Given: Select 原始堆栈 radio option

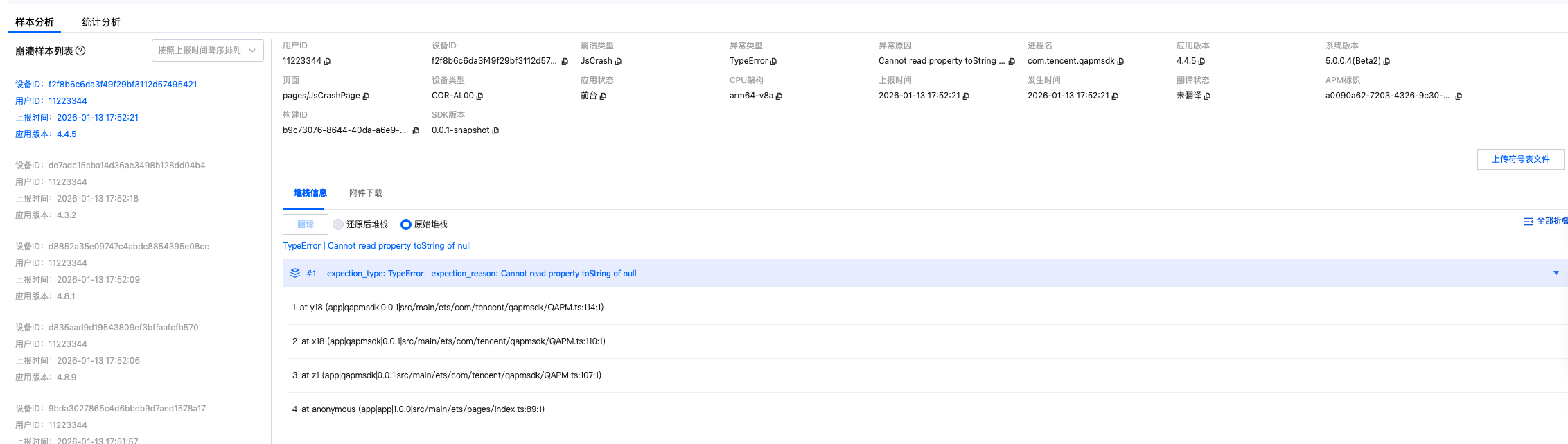Looking at the screenshot, I should coord(406,224).
